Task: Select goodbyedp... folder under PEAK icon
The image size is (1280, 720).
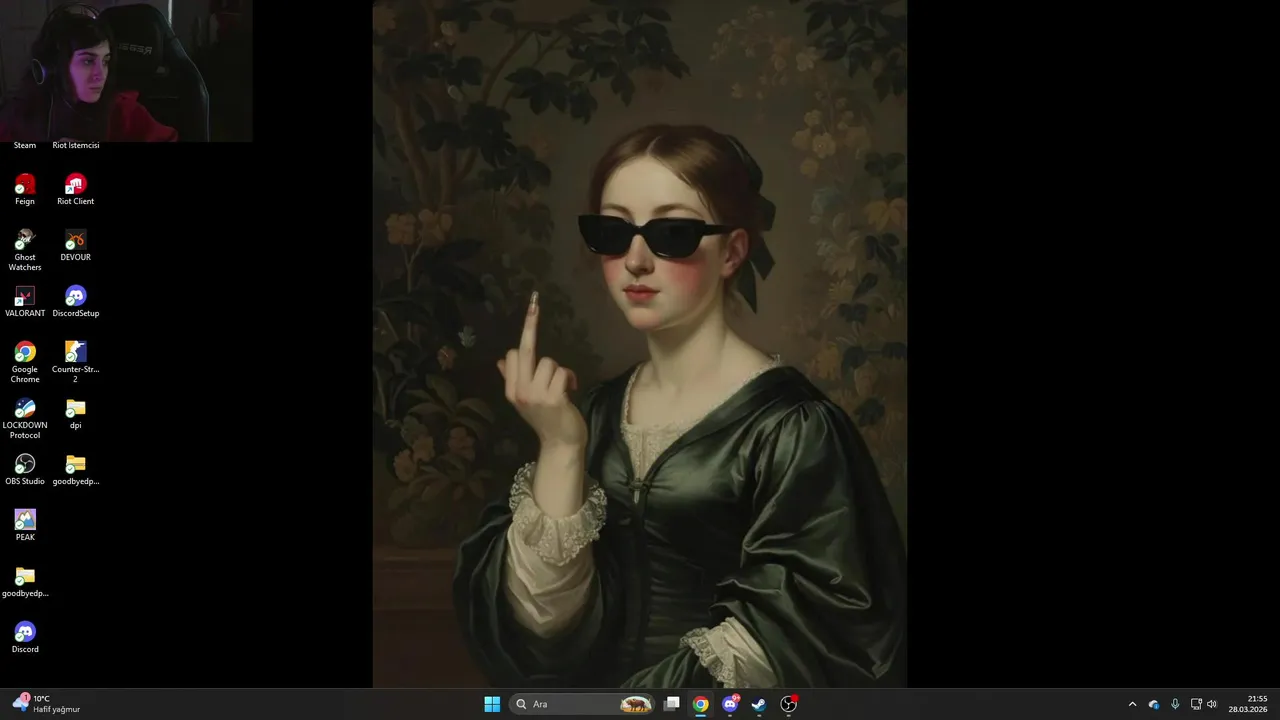Action: point(25,582)
